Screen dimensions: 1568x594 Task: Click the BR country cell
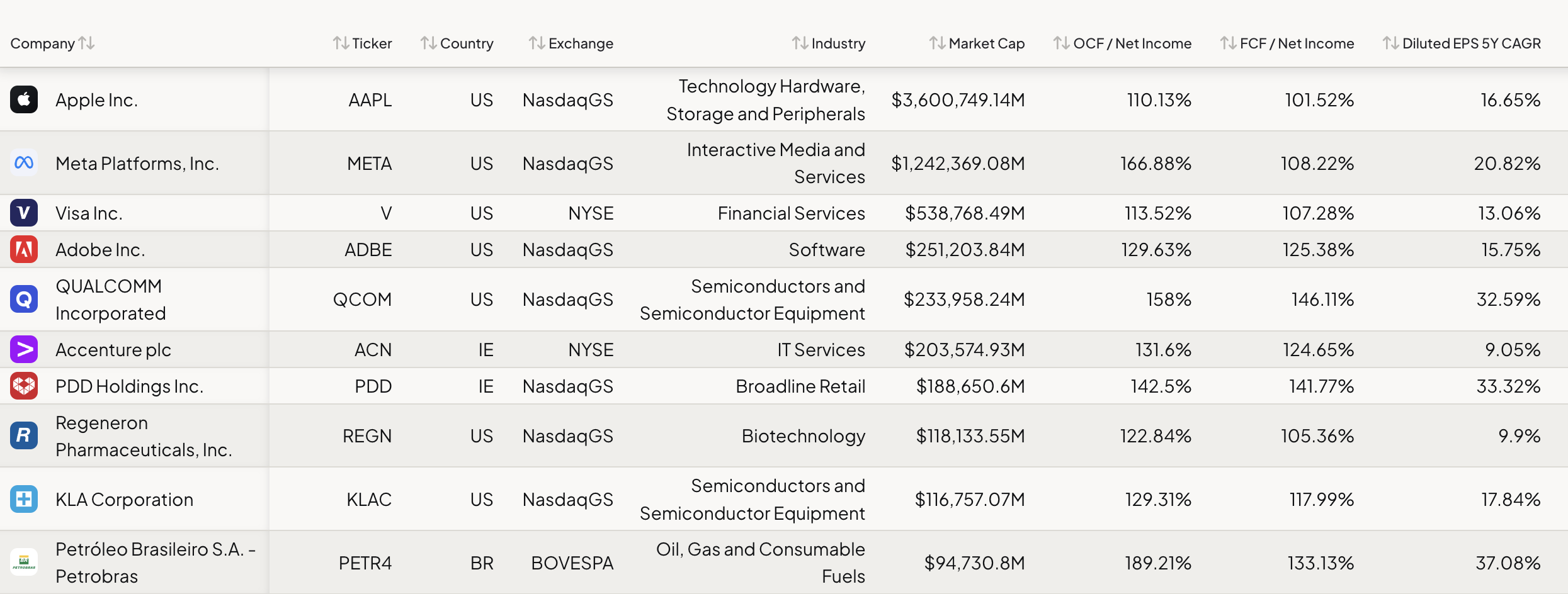[482, 563]
